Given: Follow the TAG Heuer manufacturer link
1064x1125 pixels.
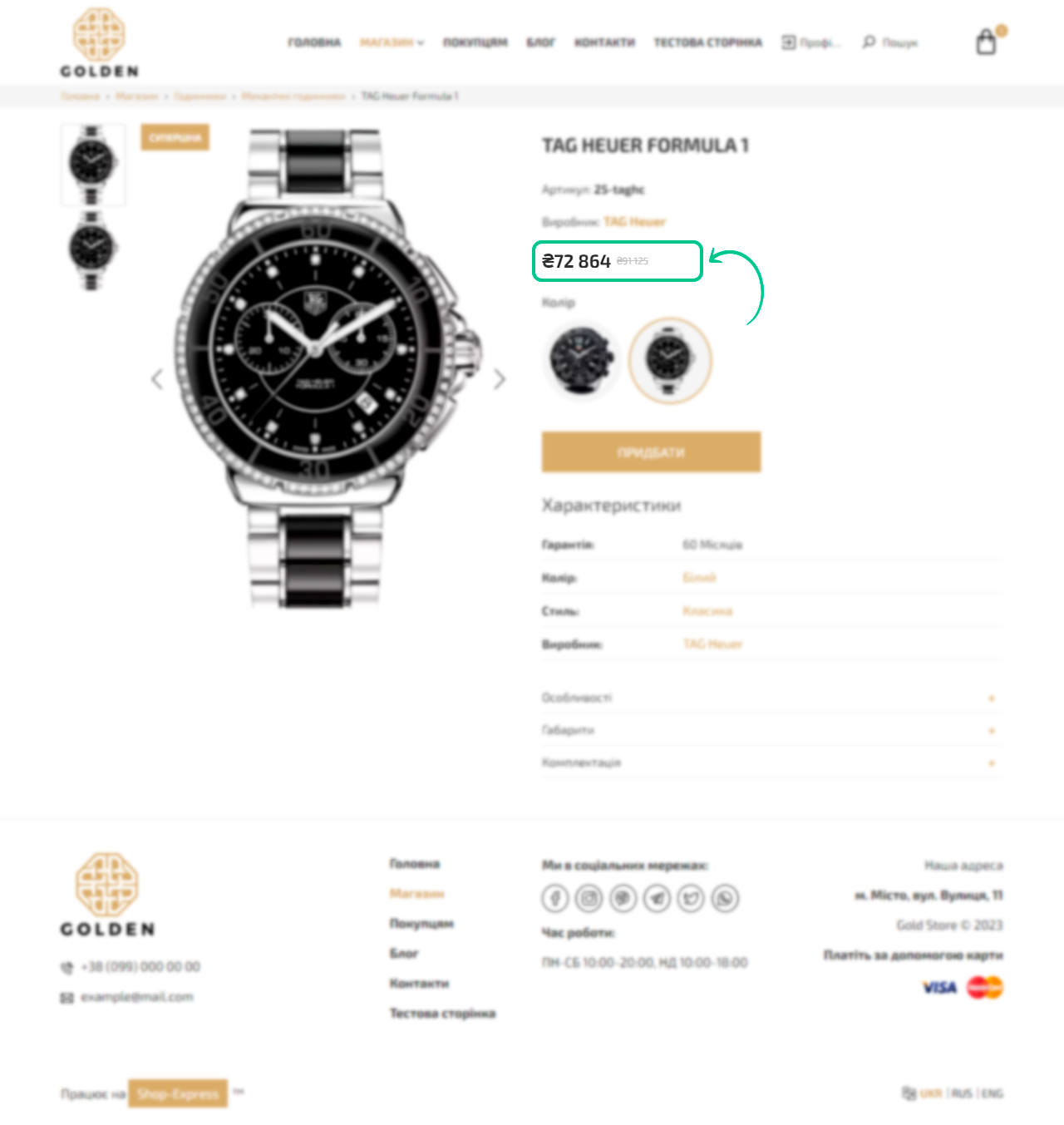Looking at the screenshot, I should [634, 222].
